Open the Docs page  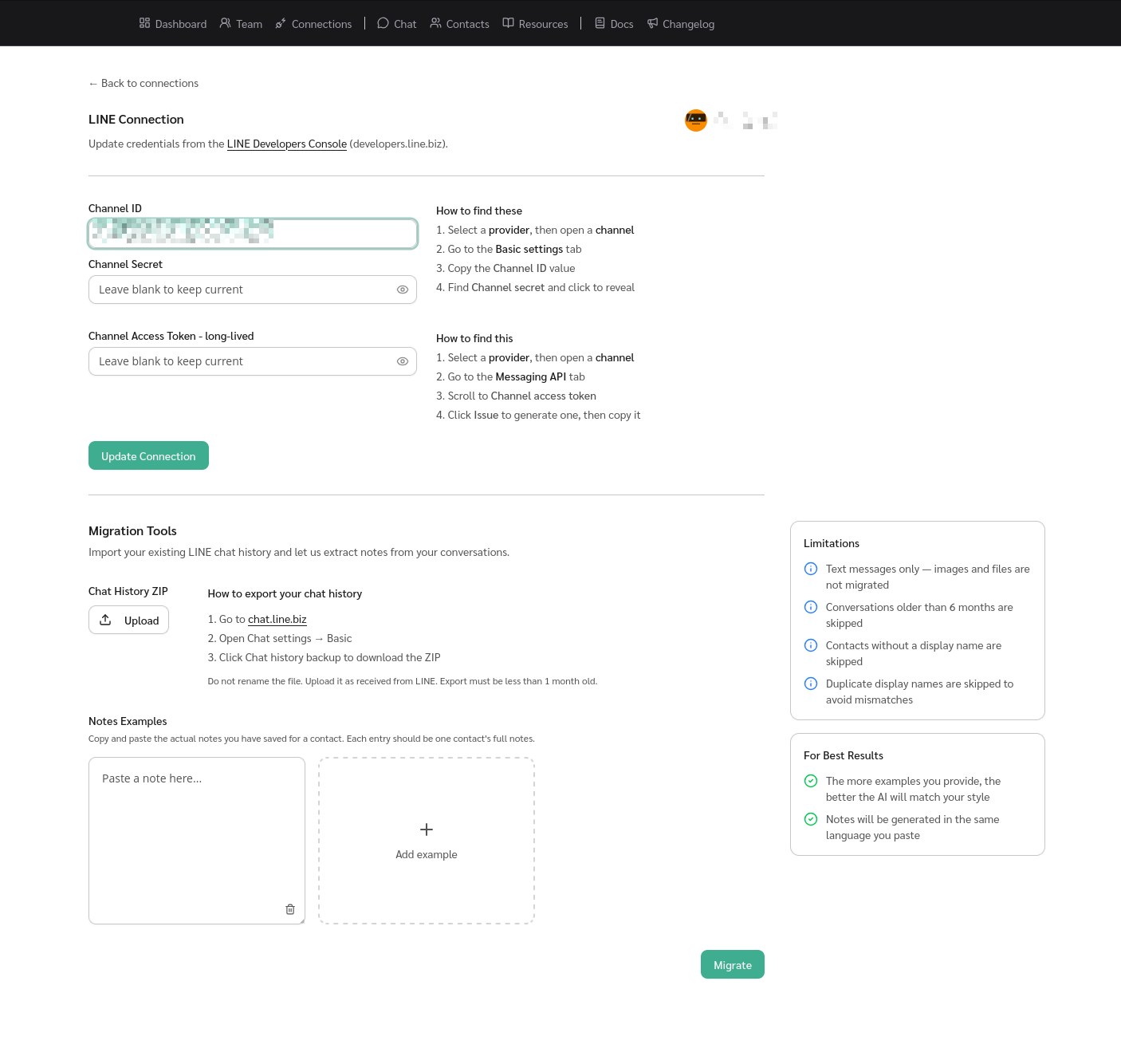click(614, 24)
